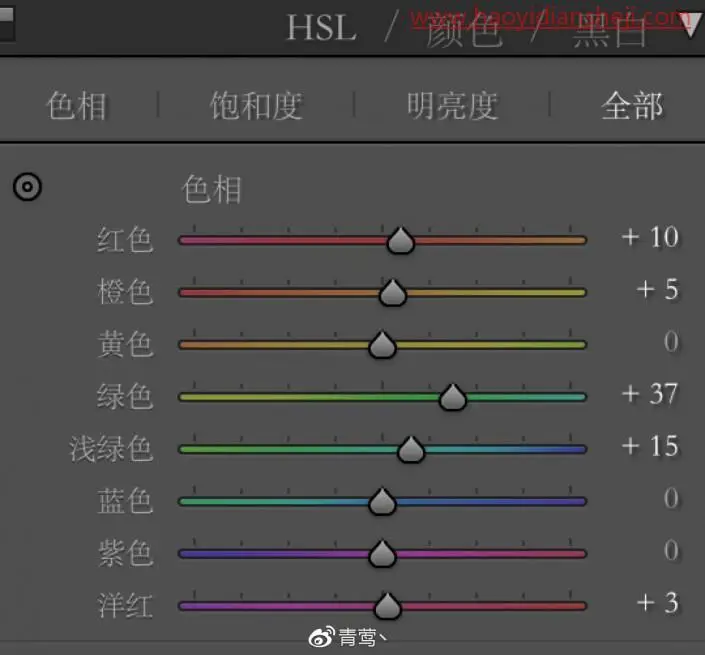The height and width of the screenshot is (655, 705).
Task: Click the 紫色 value field showing 0
Action: coord(671,550)
